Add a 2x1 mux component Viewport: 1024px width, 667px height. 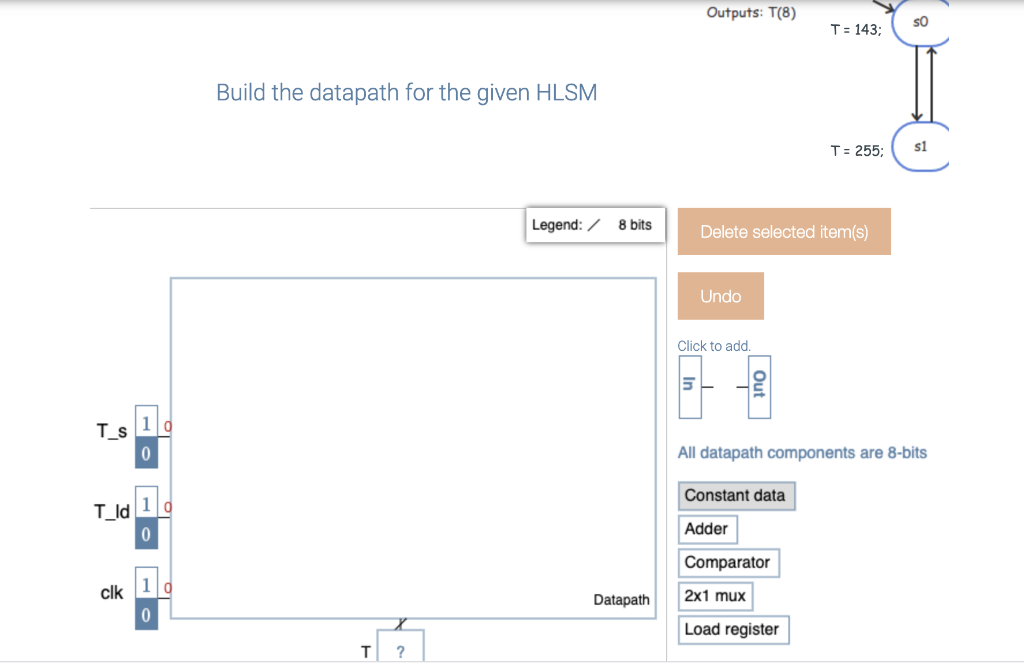pos(716,596)
